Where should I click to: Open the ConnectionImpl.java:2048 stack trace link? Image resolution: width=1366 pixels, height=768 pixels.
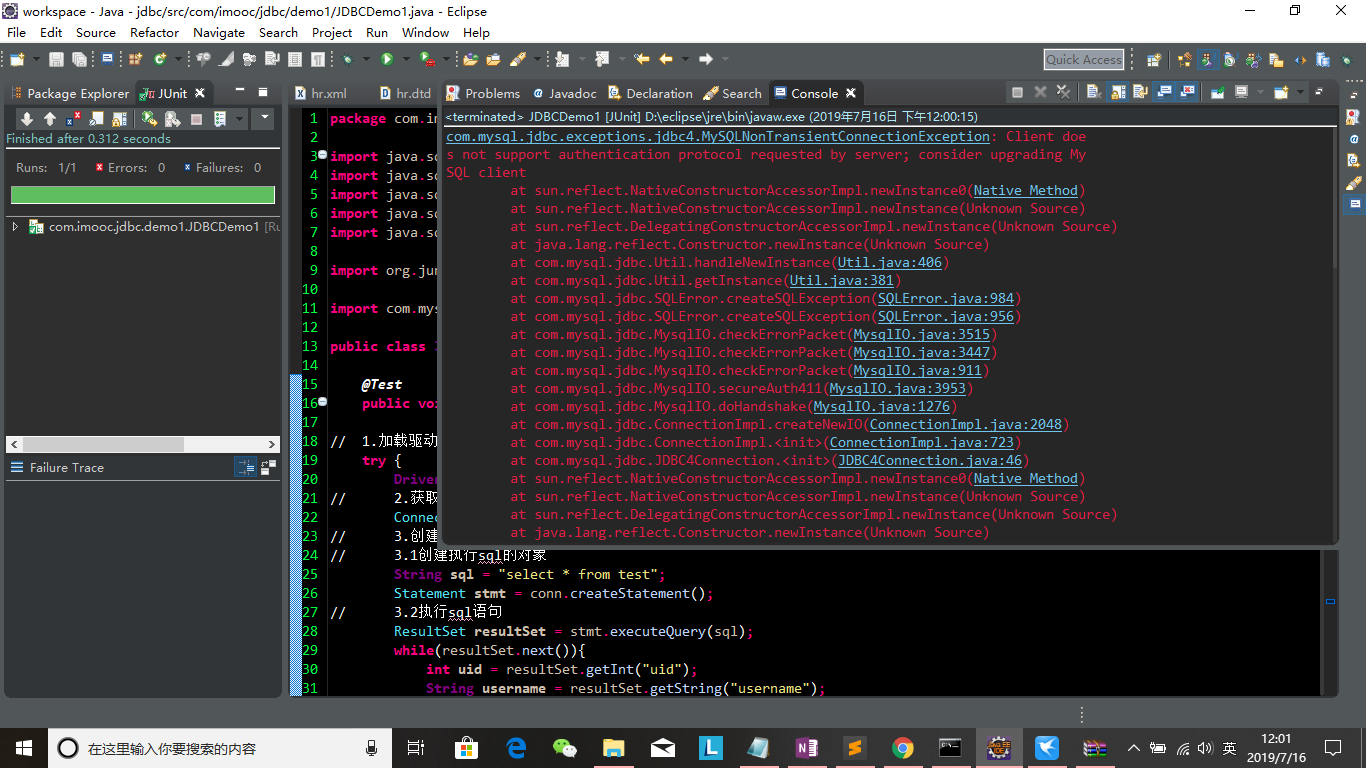point(966,425)
